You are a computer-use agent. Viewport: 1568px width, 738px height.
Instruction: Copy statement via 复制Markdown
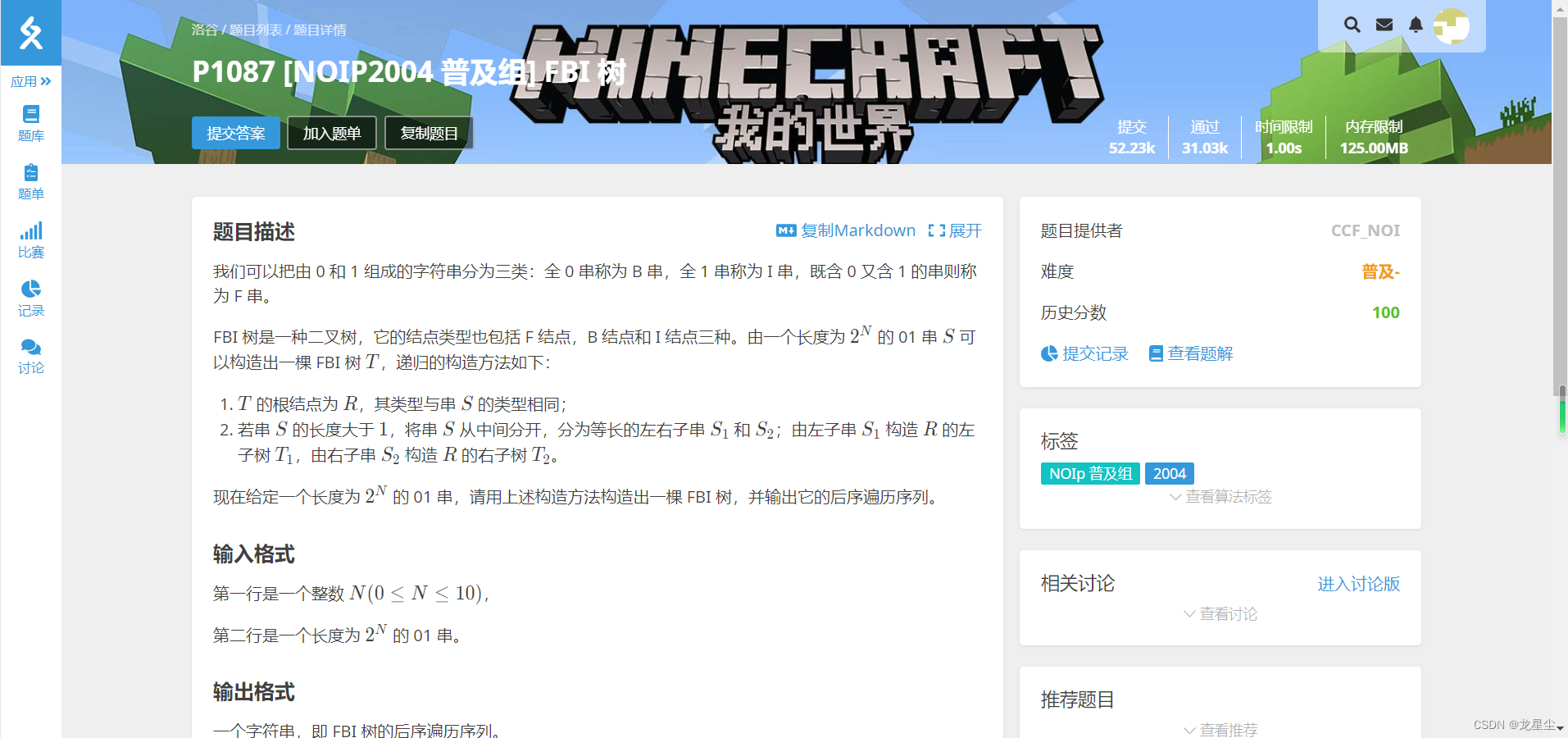[x=846, y=230]
